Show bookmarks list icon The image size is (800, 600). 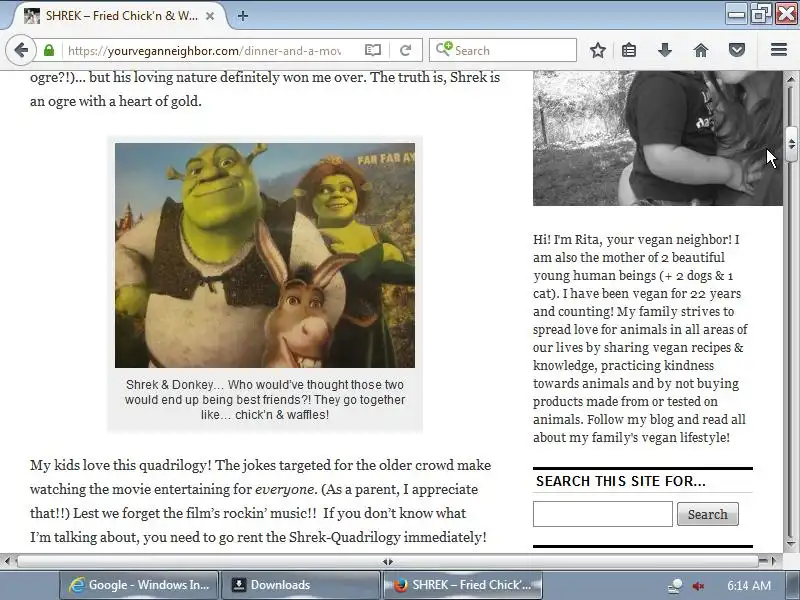[x=629, y=50]
